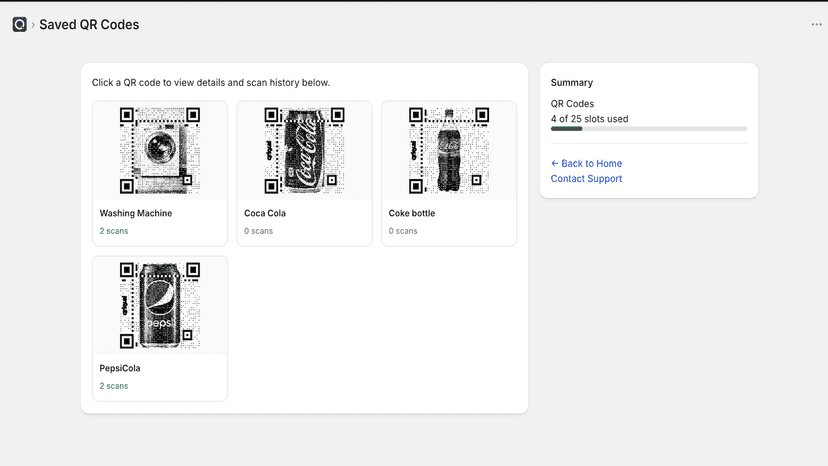Click the QR Codes label in Summary
This screenshot has height=466, width=828.
coord(572,104)
